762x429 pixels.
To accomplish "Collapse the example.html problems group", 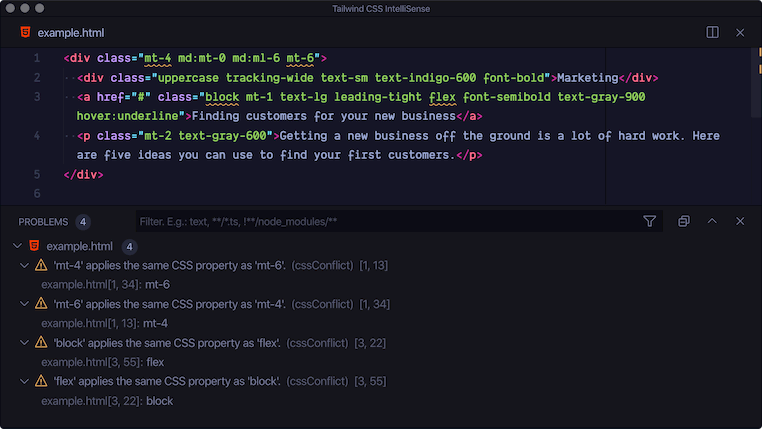I will pos(16,246).
